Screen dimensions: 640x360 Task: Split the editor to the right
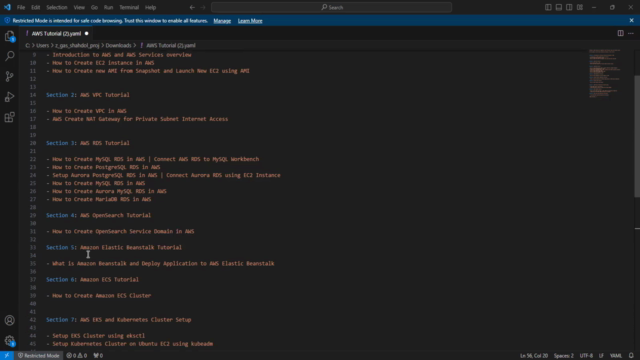[x=620, y=33]
